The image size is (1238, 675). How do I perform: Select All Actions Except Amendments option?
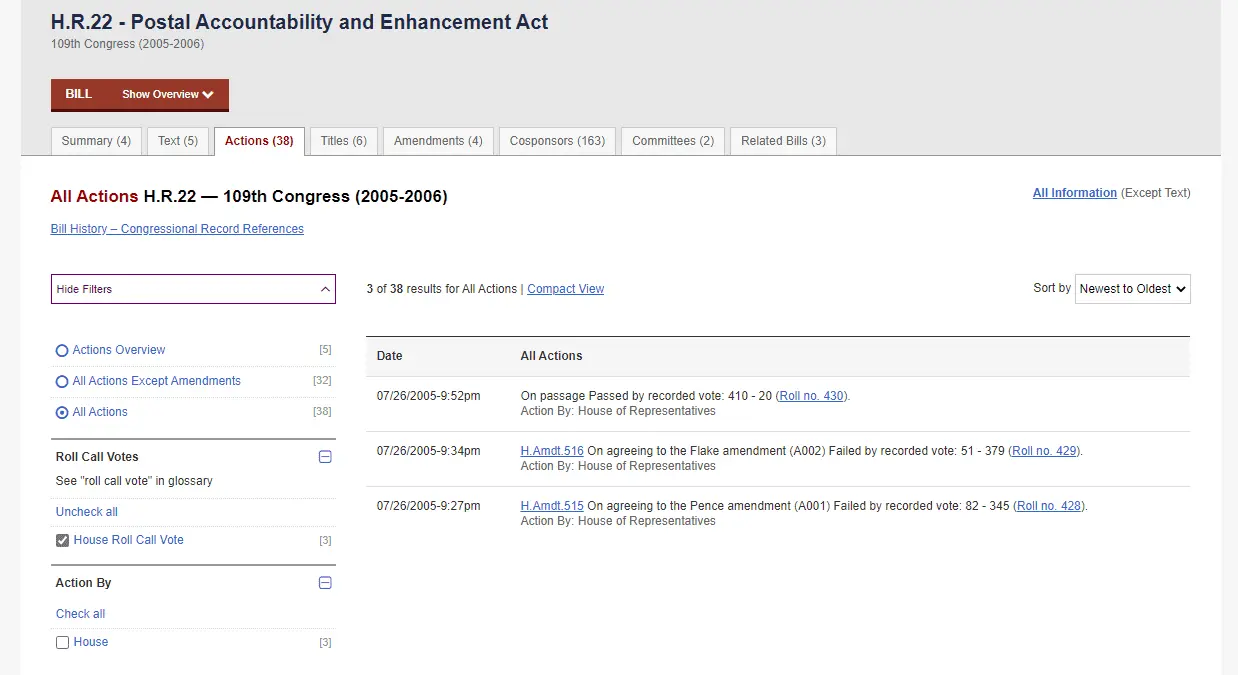click(x=62, y=382)
